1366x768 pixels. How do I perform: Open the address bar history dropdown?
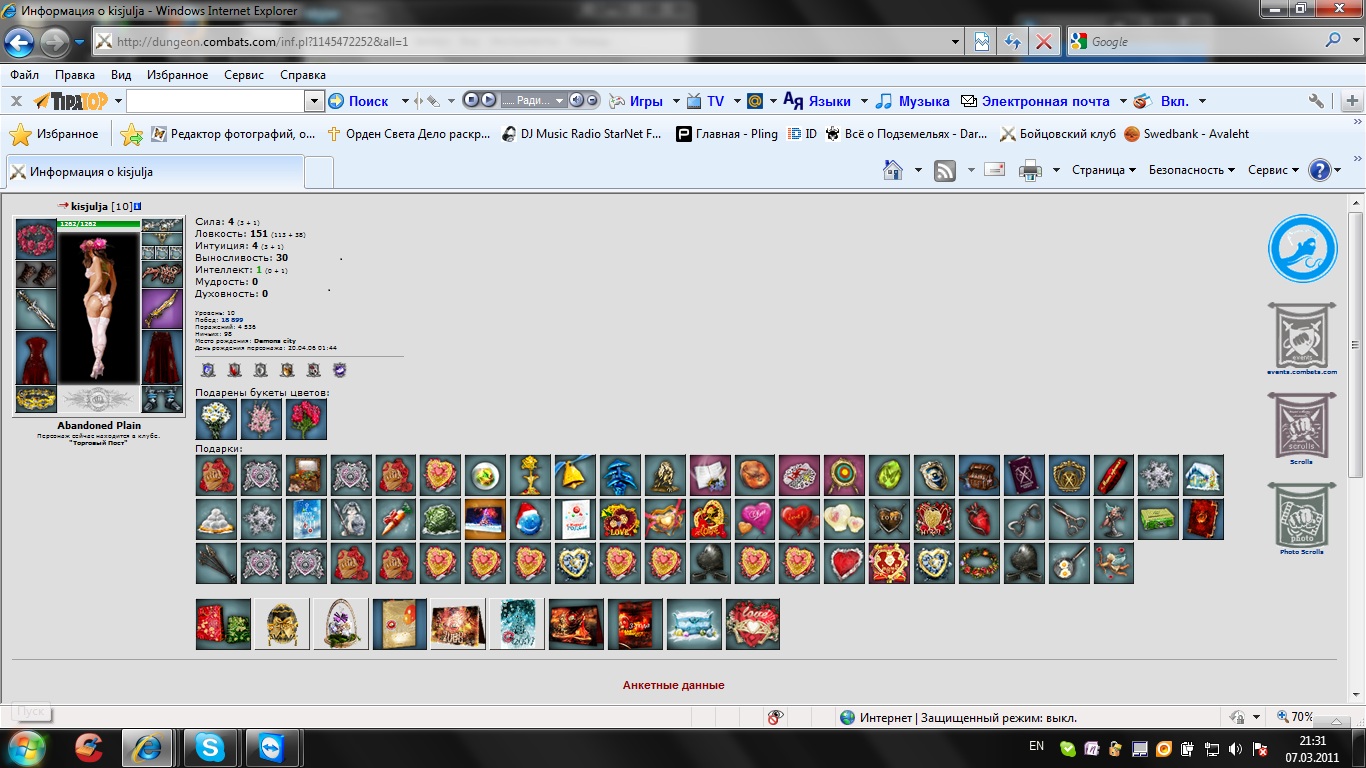955,42
